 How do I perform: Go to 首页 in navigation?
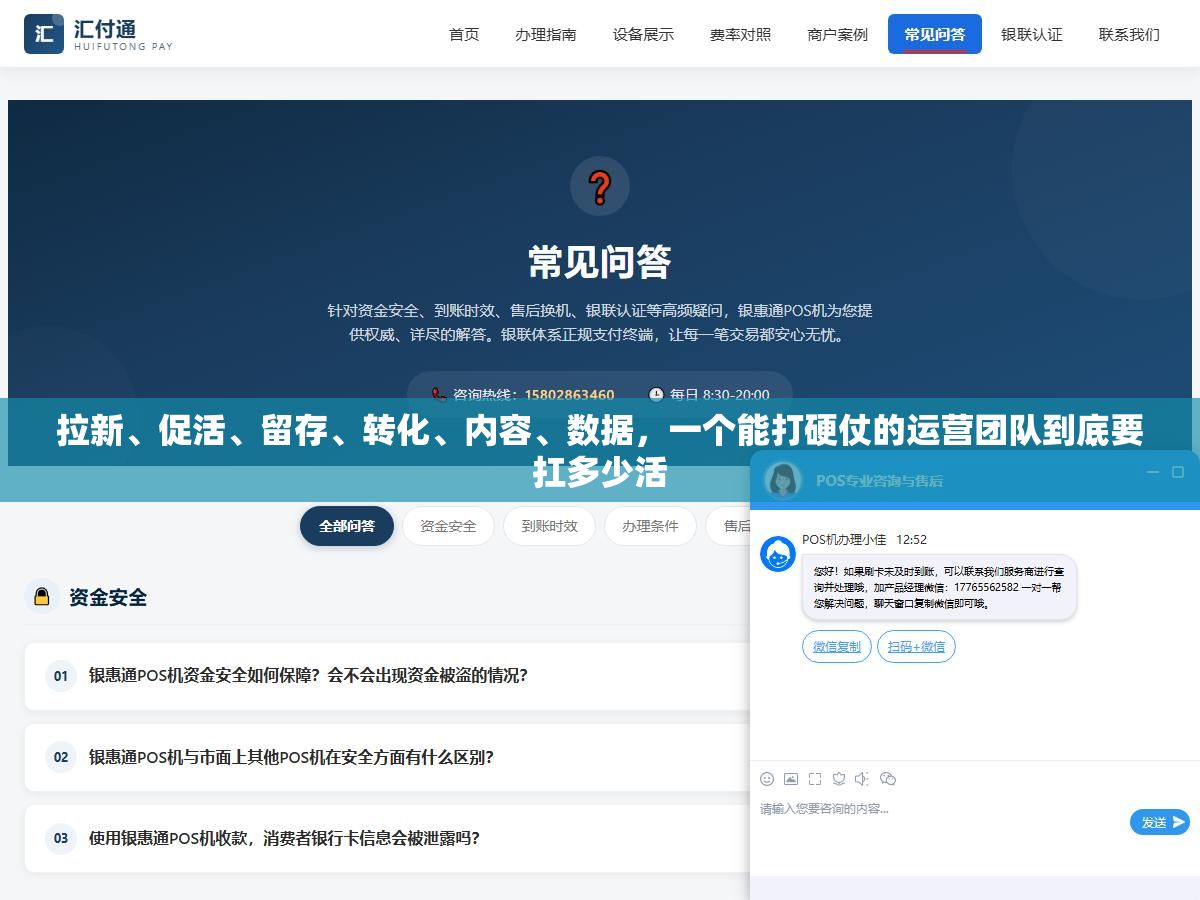[x=464, y=34]
